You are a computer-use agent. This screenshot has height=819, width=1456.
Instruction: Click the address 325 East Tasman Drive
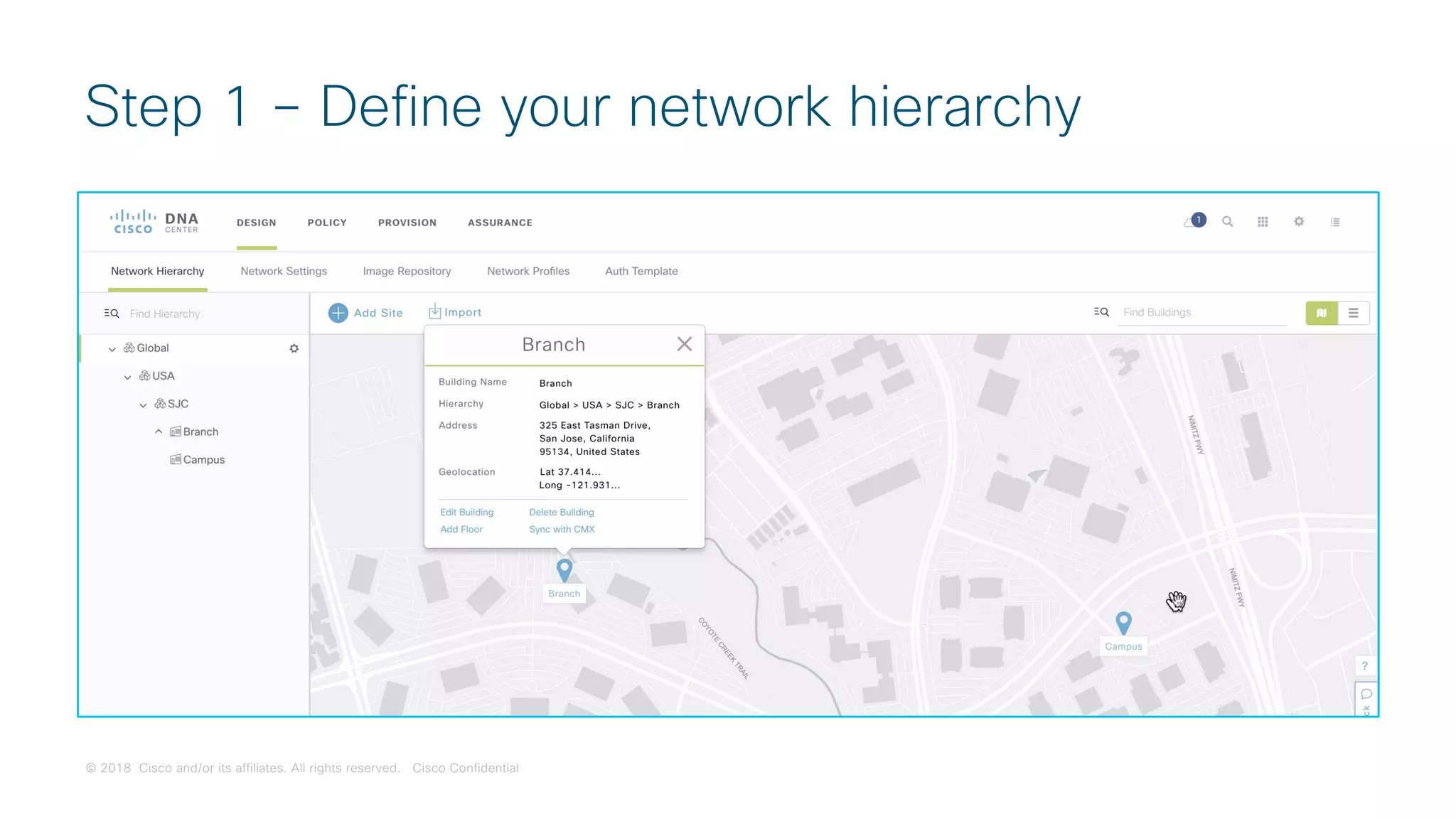[x=594, y=425]
